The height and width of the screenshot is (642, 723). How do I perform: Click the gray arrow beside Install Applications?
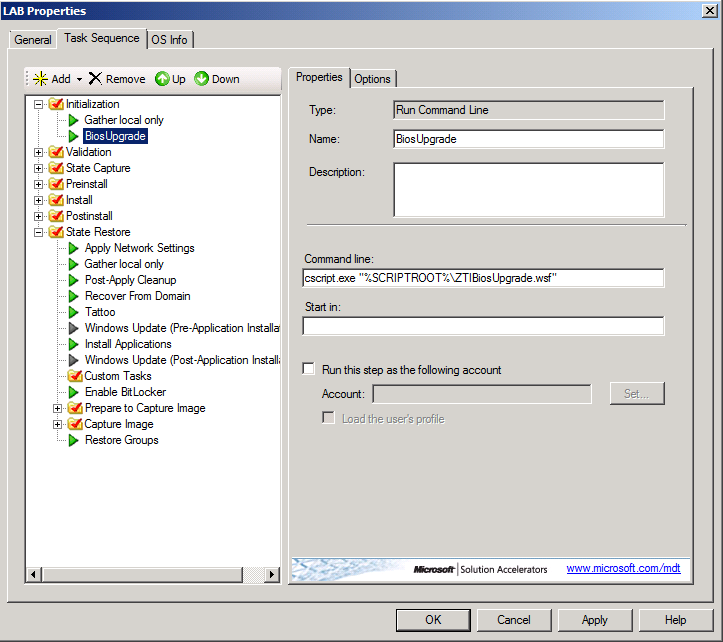[x=74, y=344]
